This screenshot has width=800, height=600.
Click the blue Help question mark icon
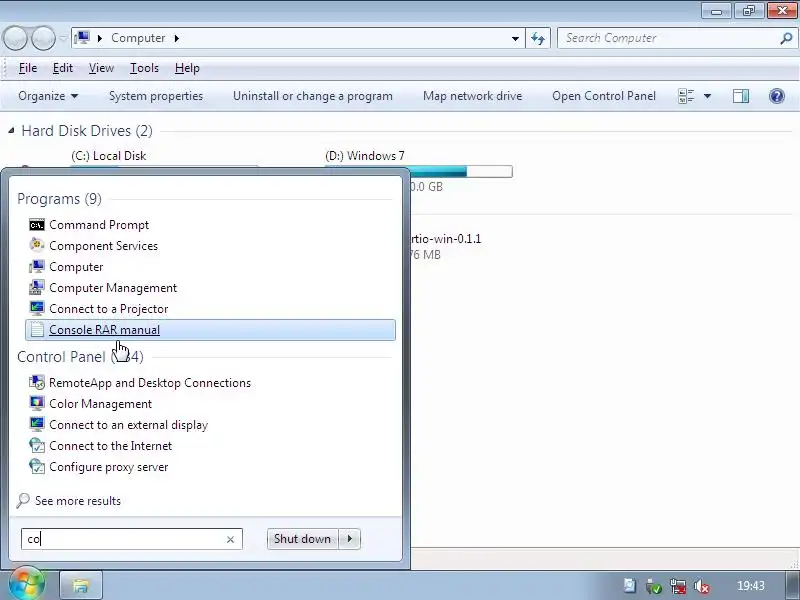point(777,96)
